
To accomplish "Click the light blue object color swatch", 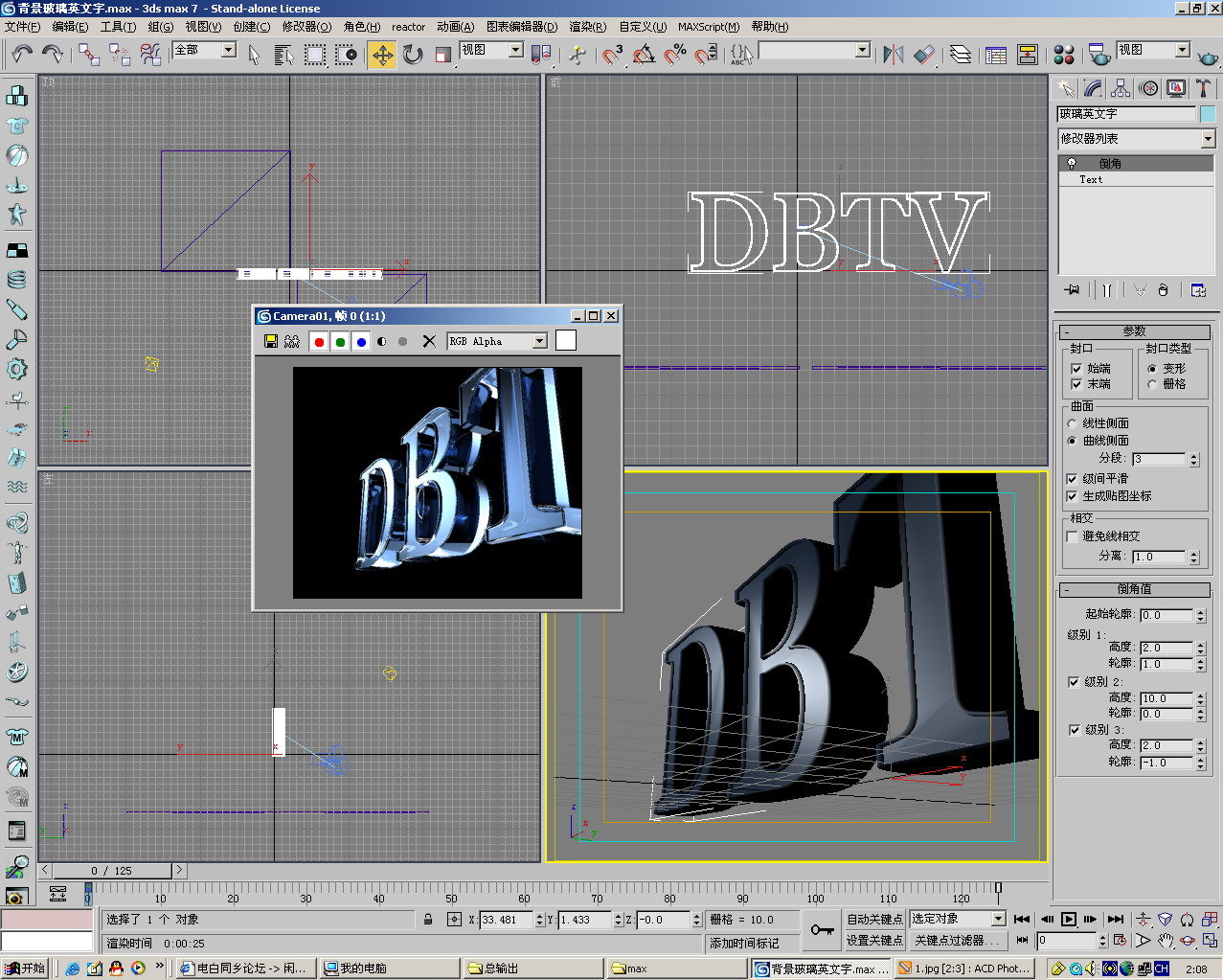I will coord(1208,114).
